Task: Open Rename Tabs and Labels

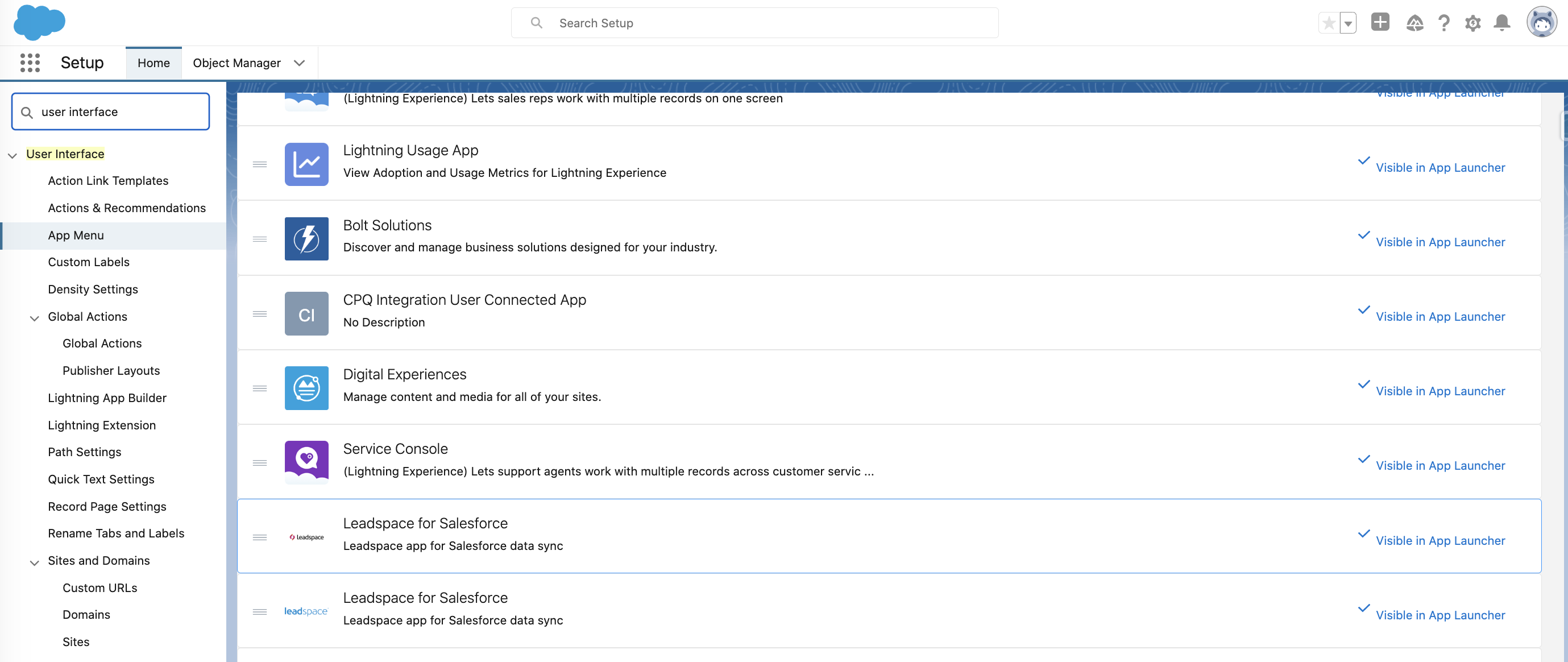Action: click(116, 533)
